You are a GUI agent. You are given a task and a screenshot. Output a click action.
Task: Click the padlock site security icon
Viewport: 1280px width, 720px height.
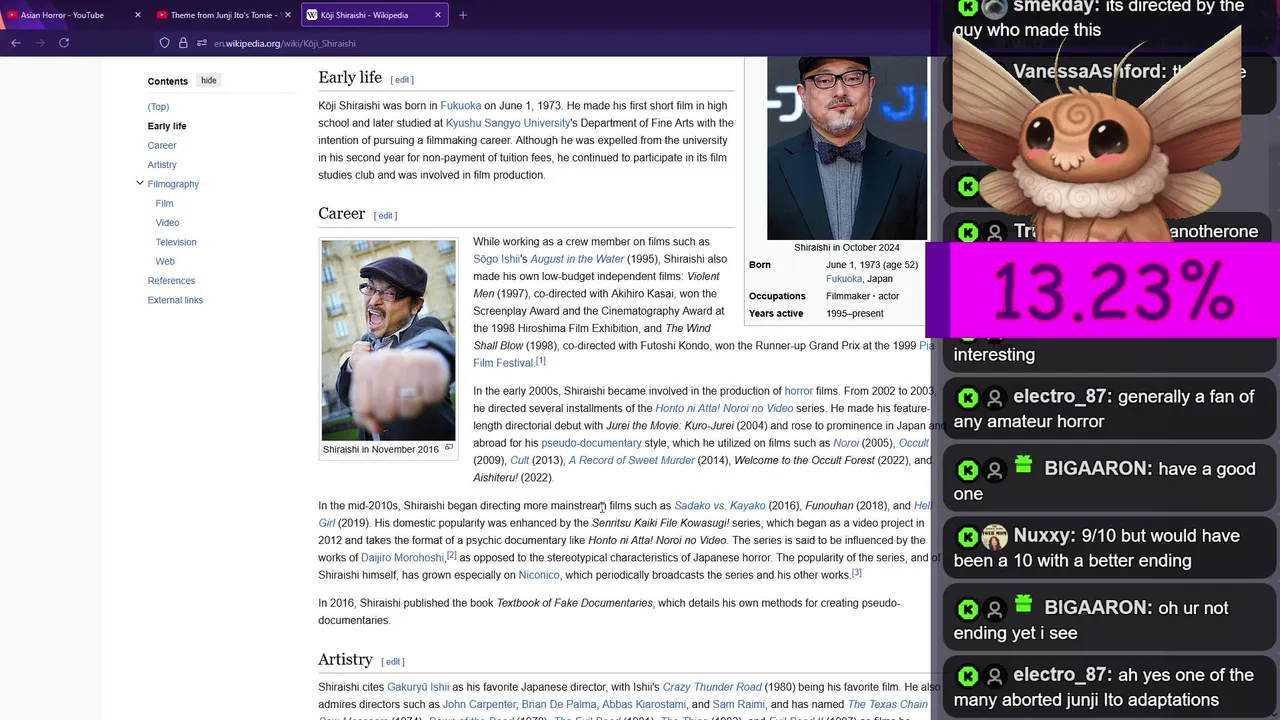tap(183, 43)
